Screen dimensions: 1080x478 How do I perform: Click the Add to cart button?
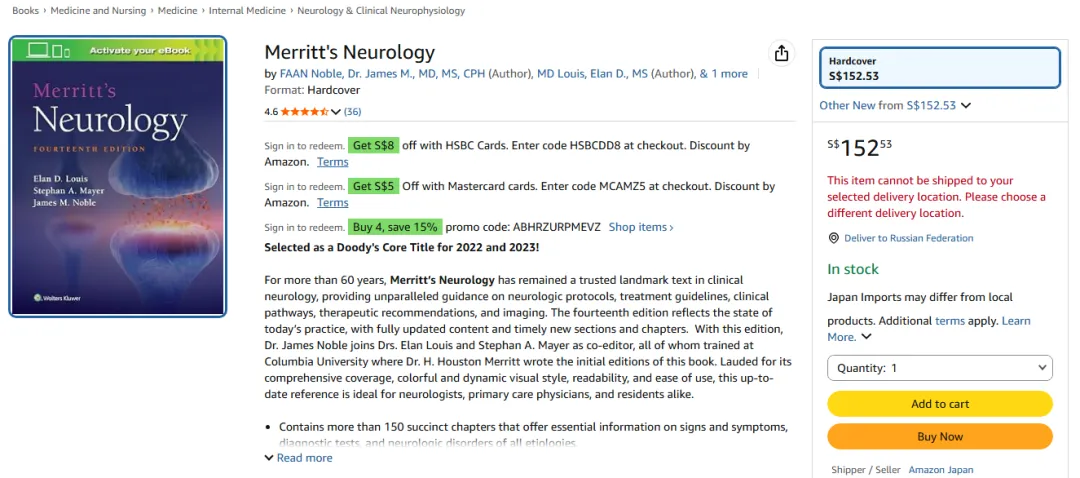(x=939, y=404)
